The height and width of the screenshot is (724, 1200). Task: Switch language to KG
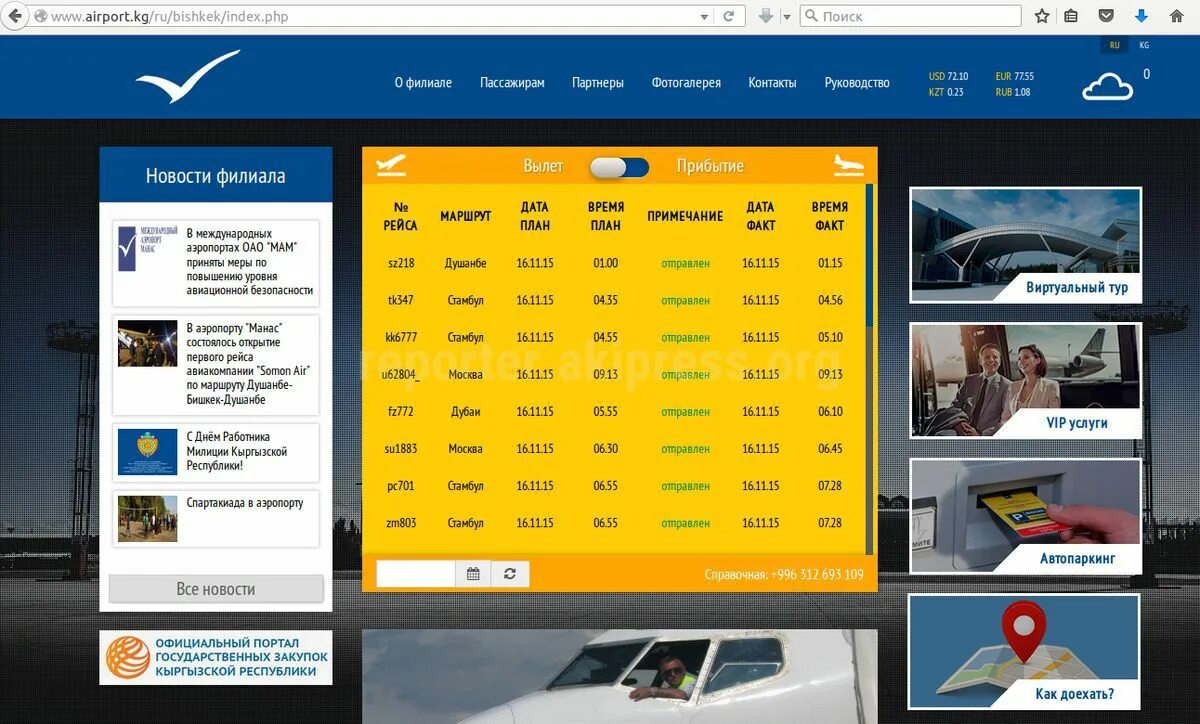[x=1144, y=45]
